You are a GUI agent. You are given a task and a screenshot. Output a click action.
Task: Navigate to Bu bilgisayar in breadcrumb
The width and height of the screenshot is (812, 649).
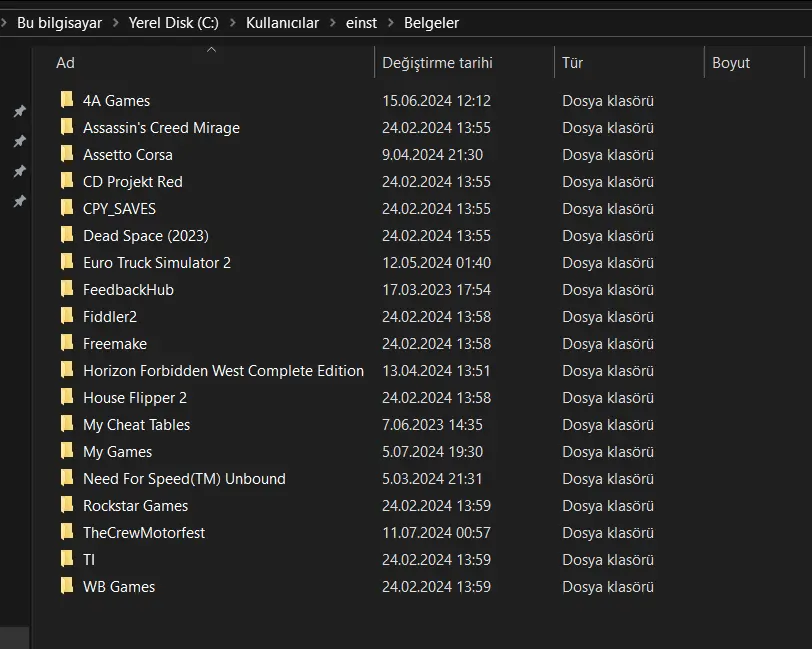[60, 23]
